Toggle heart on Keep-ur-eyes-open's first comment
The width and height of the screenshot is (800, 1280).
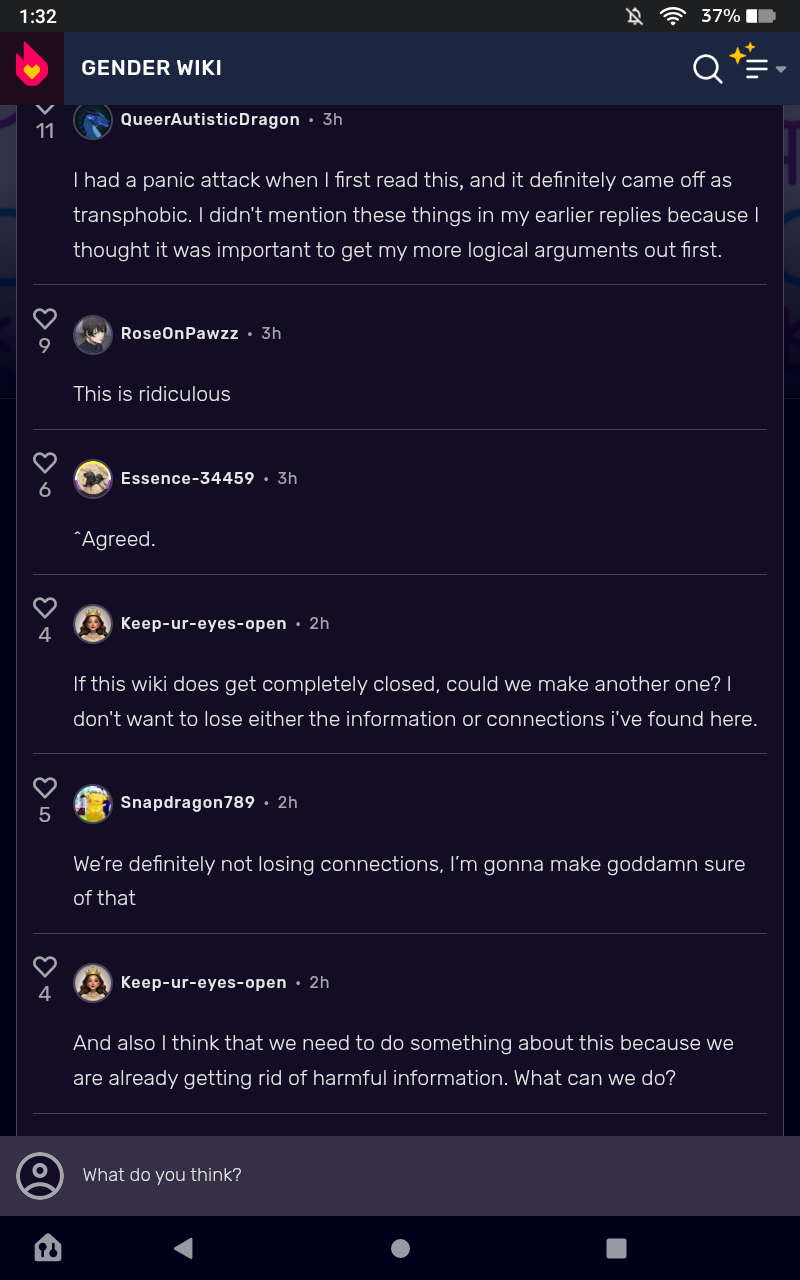[45, 607]
